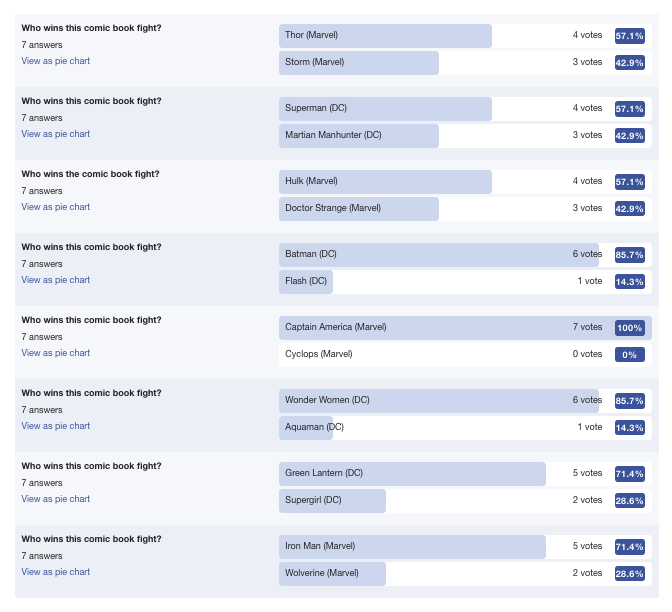View Iron Man vs Wolverine as pie chart
The height and width of the screenshot is (612, 672).
pos(56,572)
